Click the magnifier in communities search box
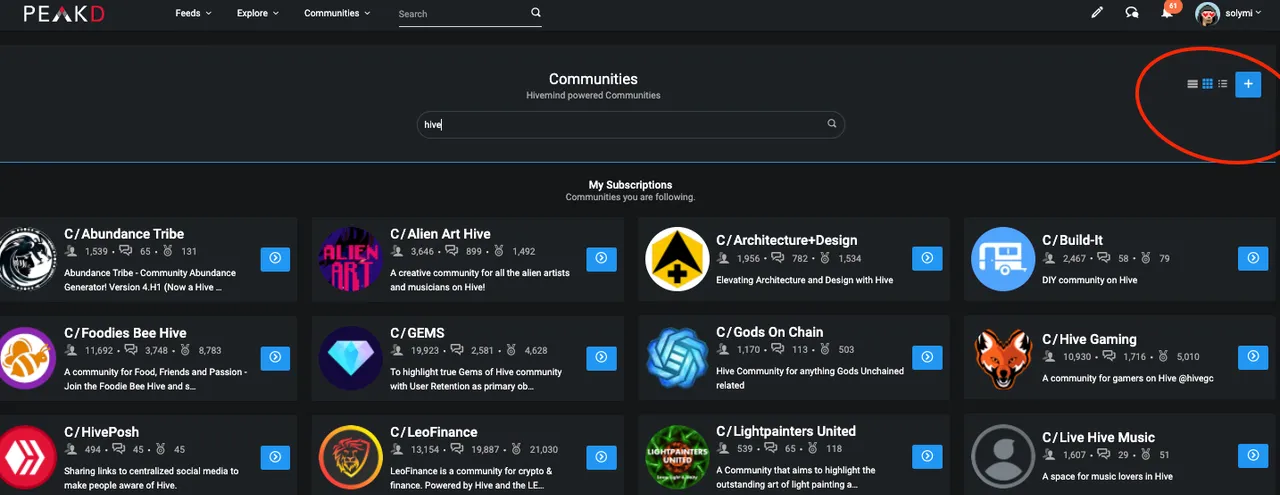This screenshot has height=495, width=1280. 832,124
